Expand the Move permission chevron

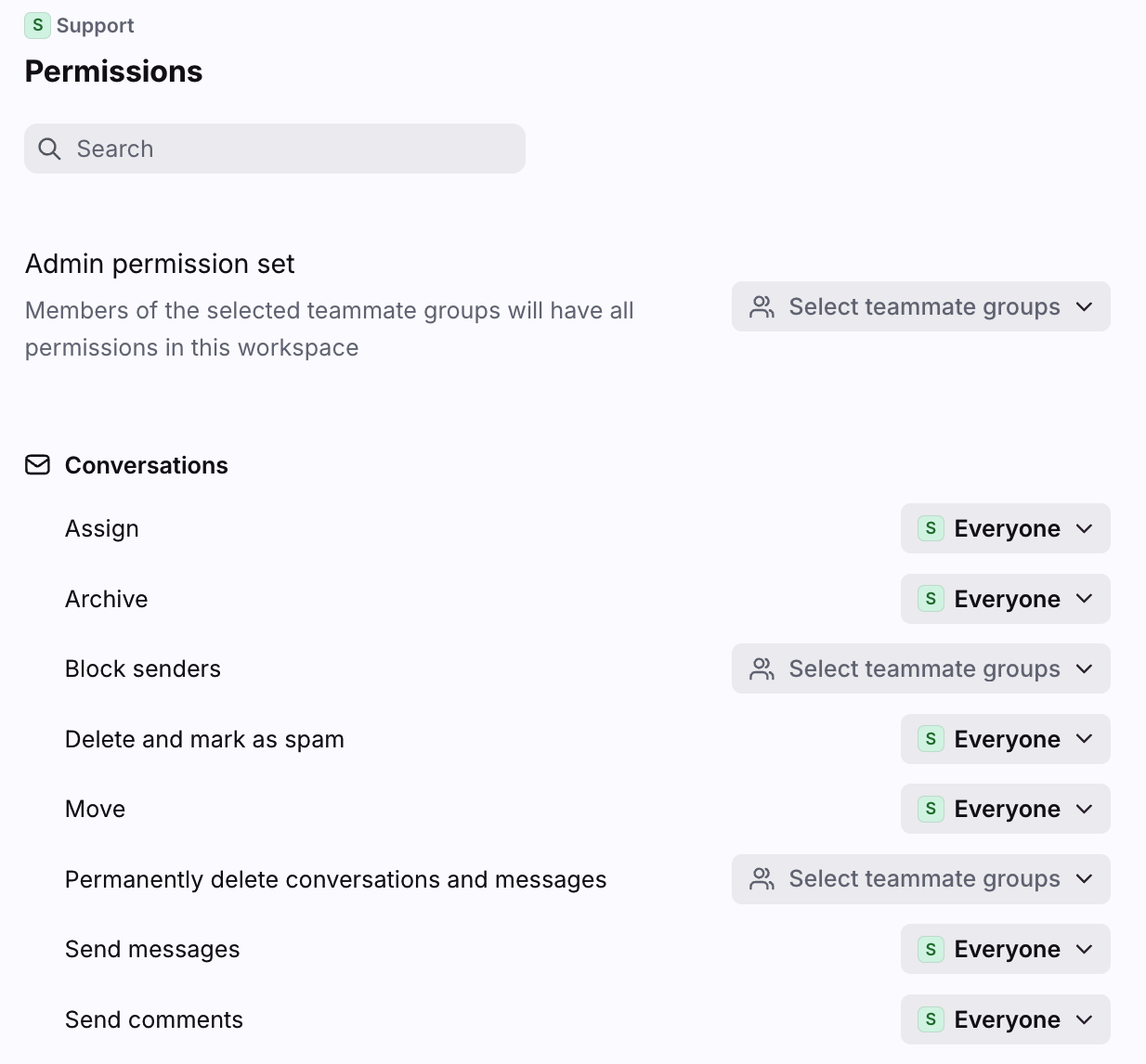[x=1084, y=810]
